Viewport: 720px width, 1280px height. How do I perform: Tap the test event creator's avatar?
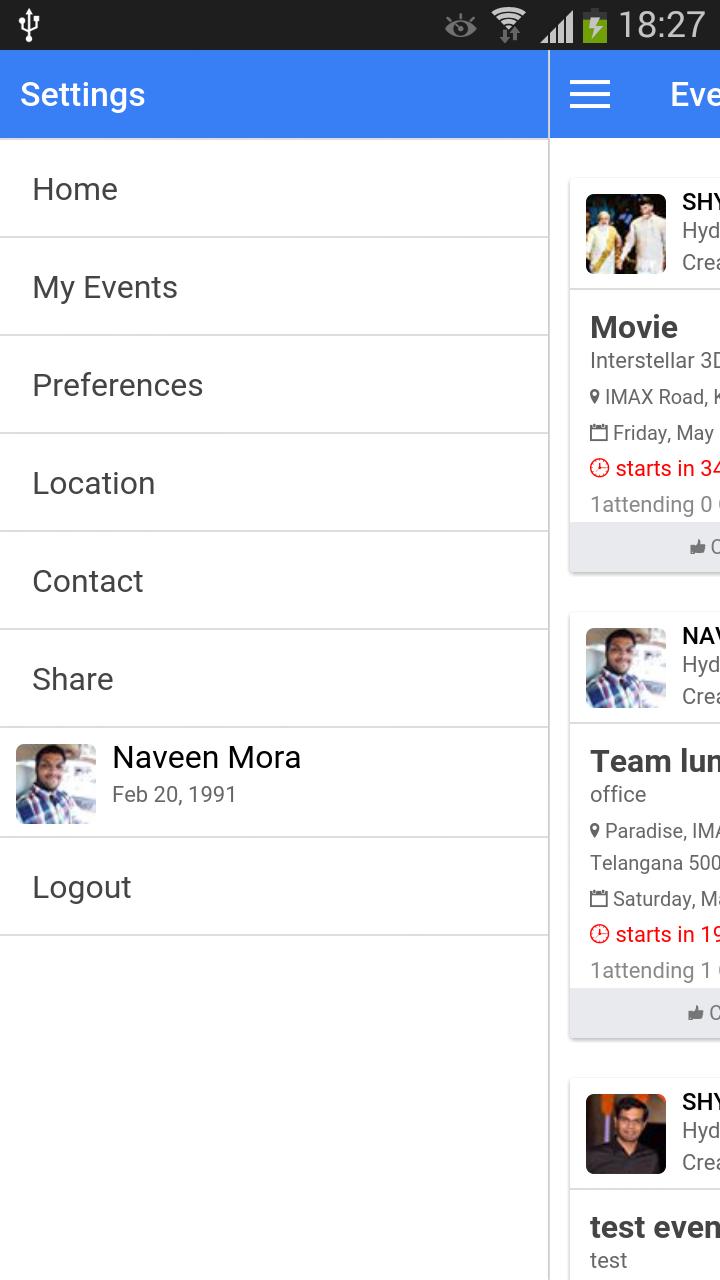tap(626, 1134)
